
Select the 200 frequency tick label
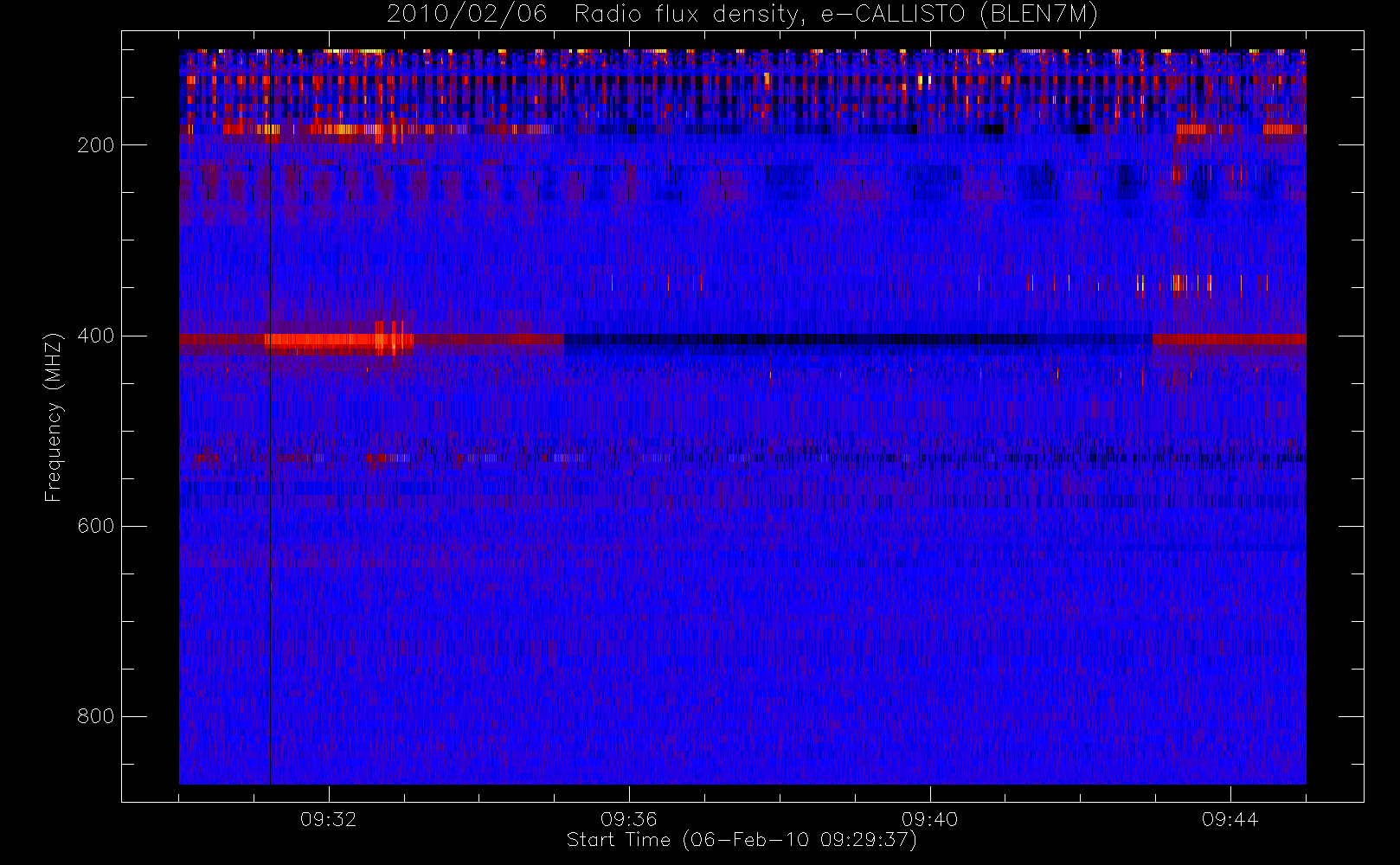point(96,145)
